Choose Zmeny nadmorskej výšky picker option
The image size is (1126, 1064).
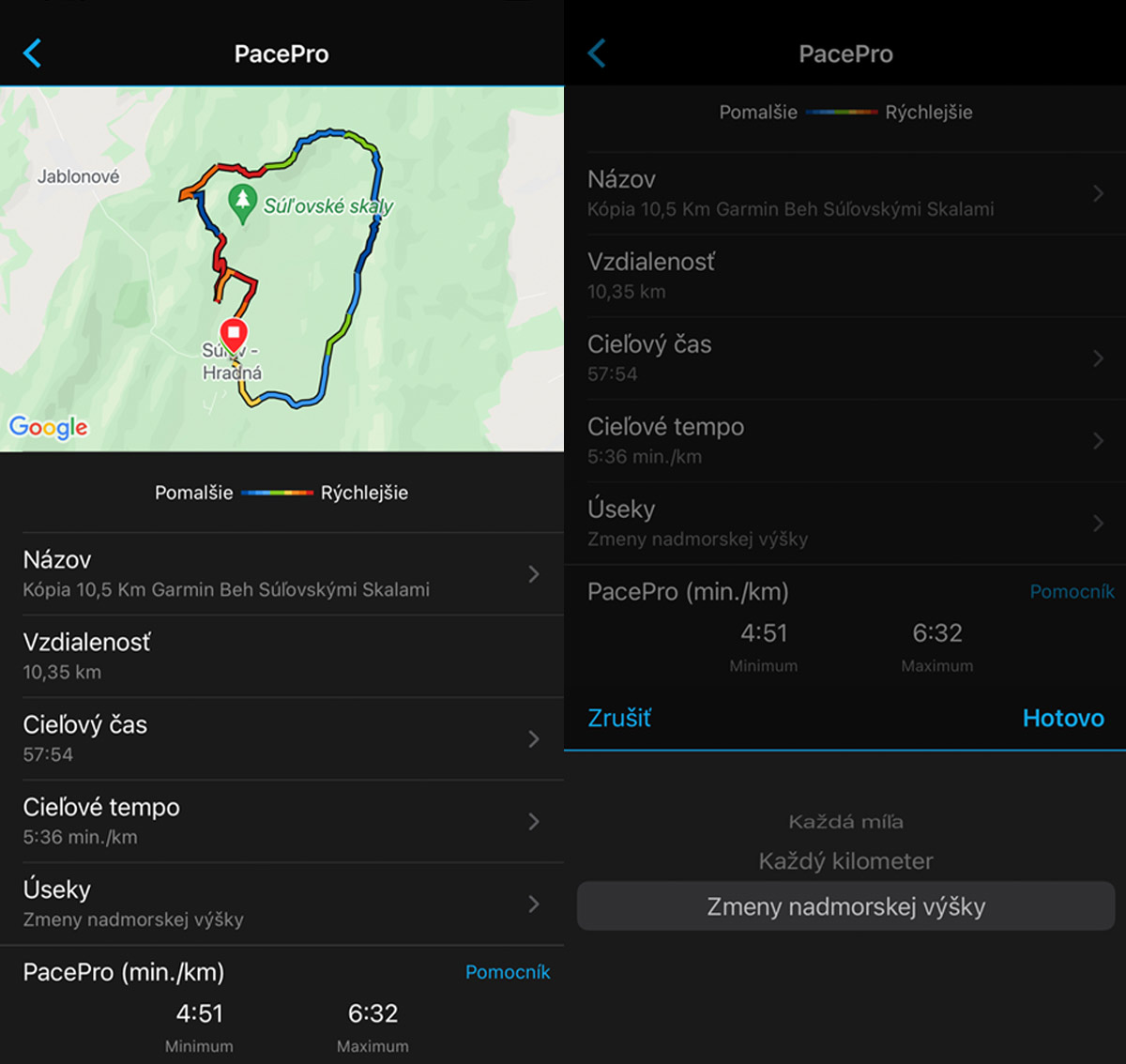click(845, 906)
